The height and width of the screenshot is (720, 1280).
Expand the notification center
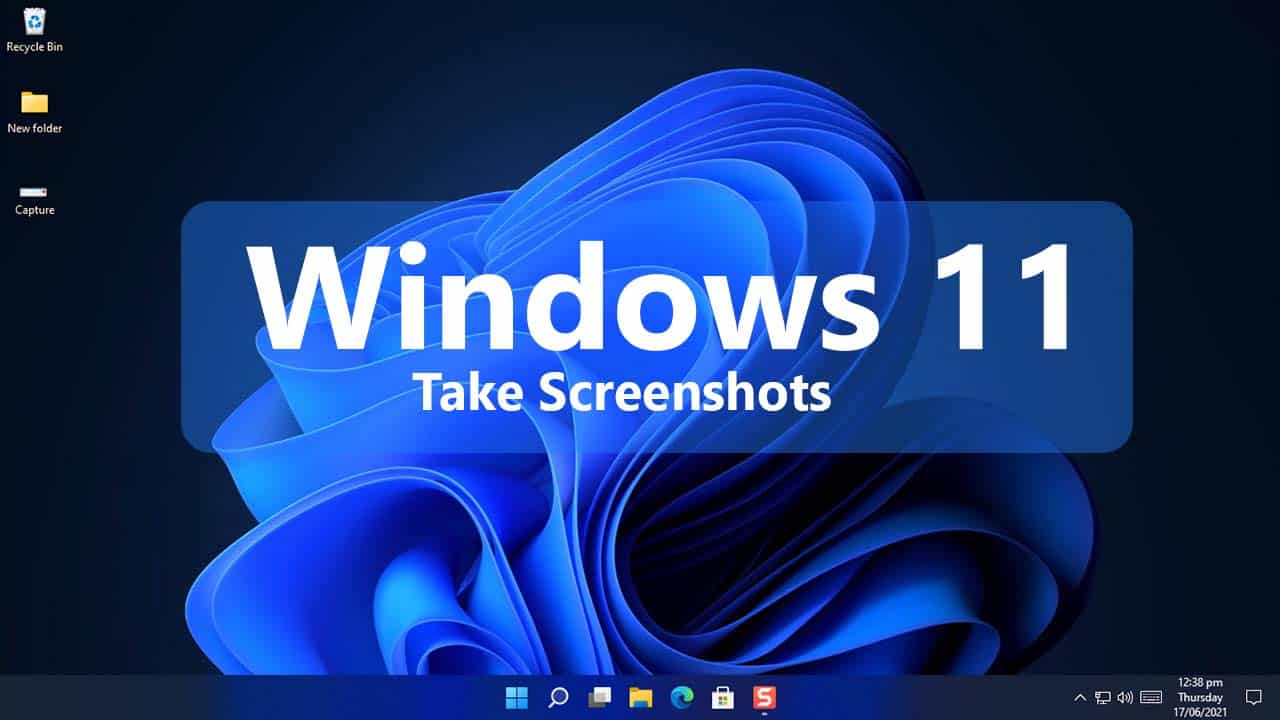point(1254,697)
